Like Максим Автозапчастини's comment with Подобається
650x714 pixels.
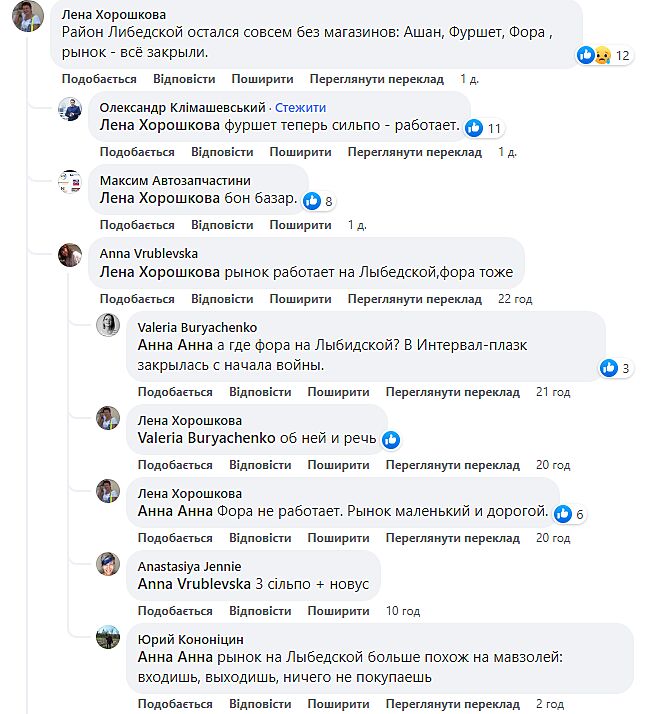137,225
